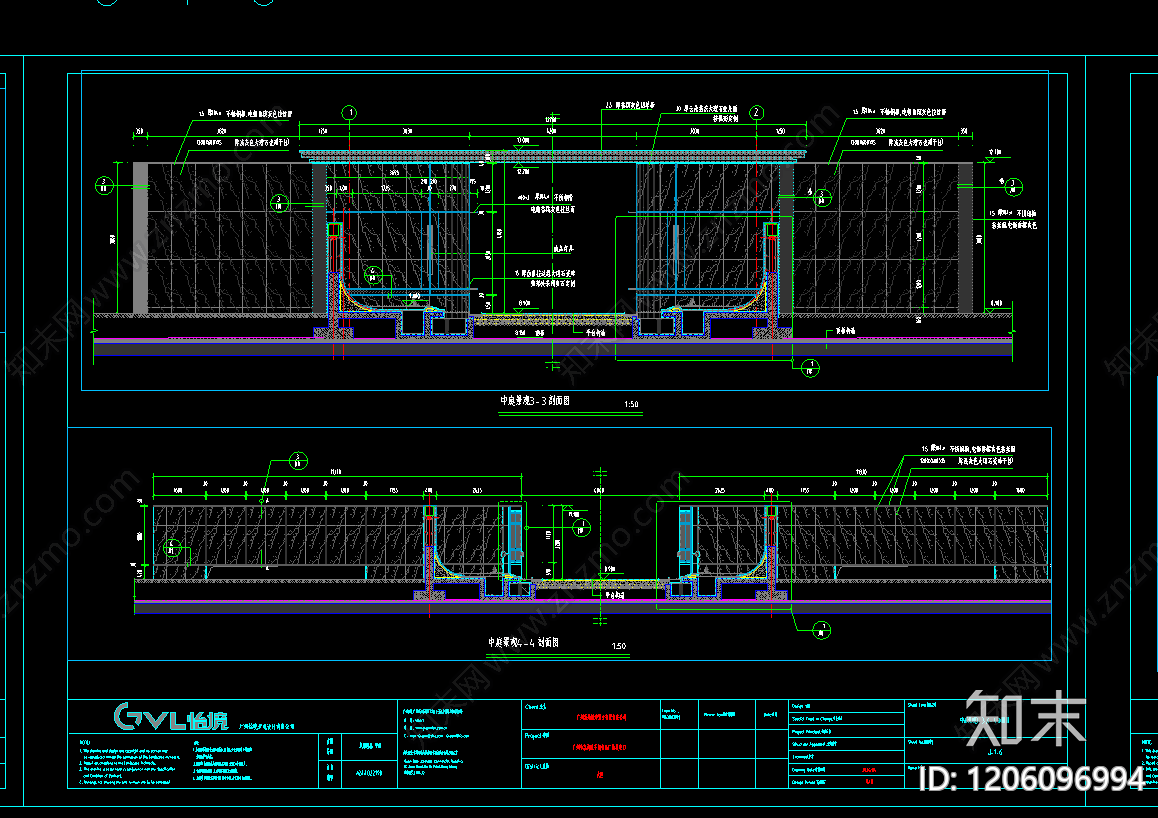Select the 中庭景观4-4剖面图 drawing title
1158x818 pixels.
point(523,642)
